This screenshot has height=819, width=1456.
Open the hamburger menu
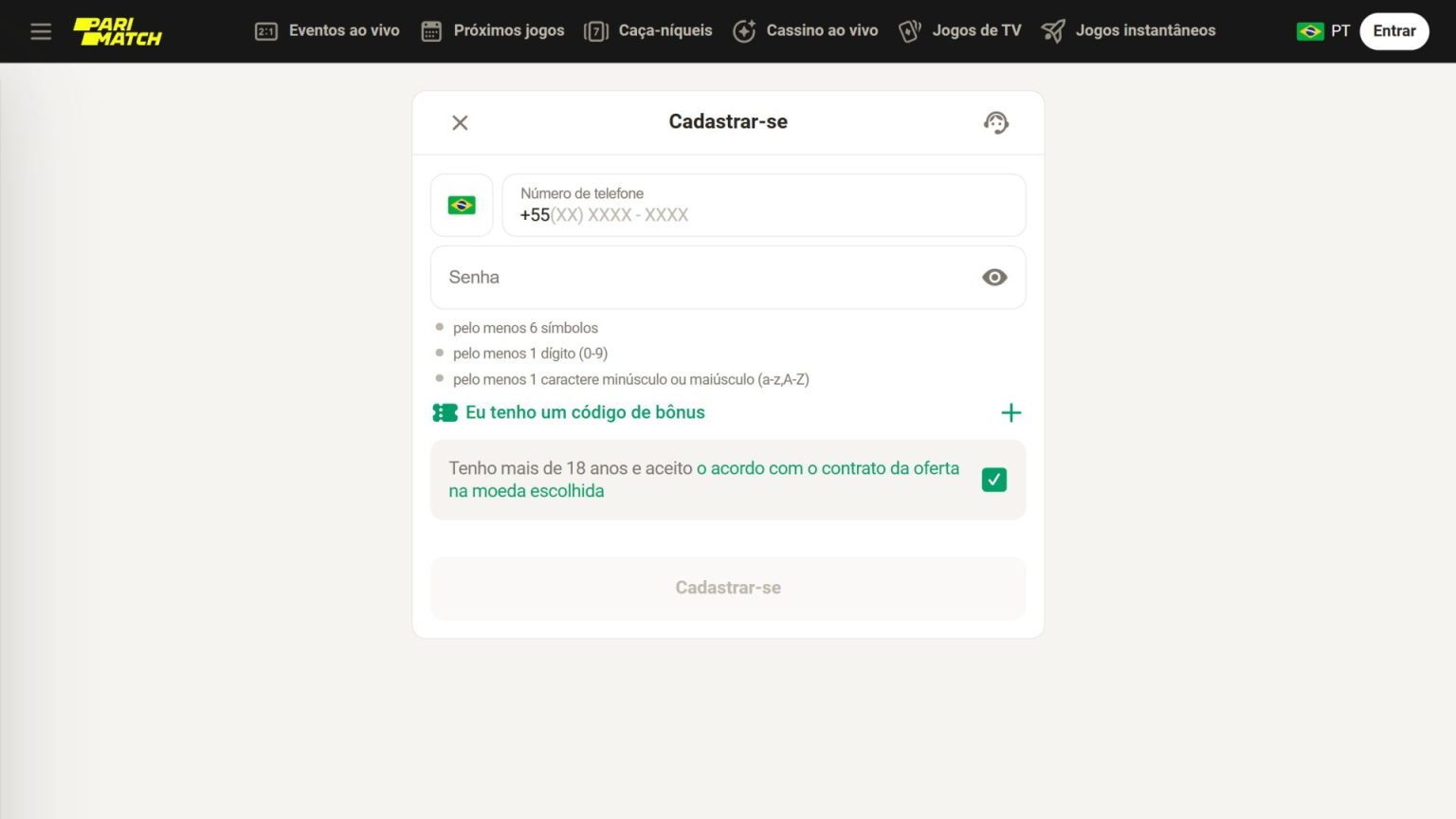point(41,31)
